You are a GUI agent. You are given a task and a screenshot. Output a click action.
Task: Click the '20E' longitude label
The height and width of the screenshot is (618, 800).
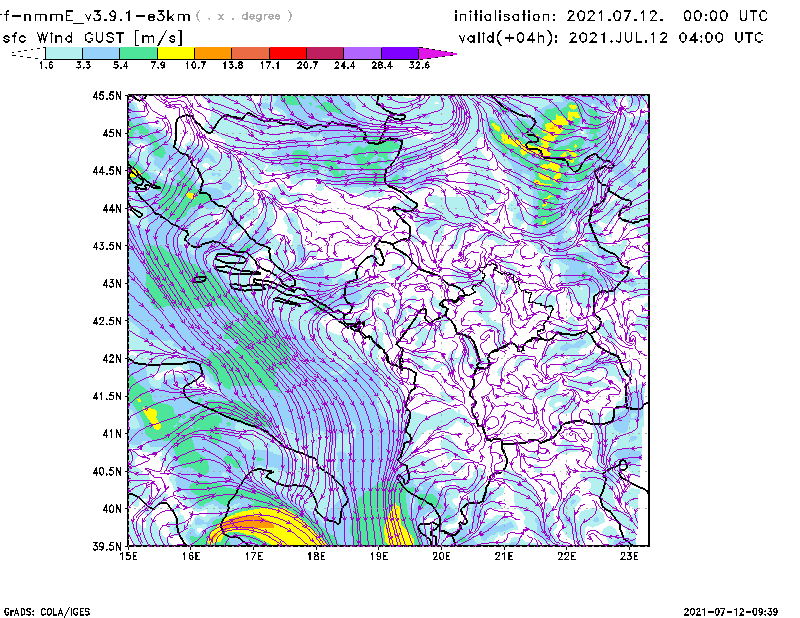tap(441, 556)
